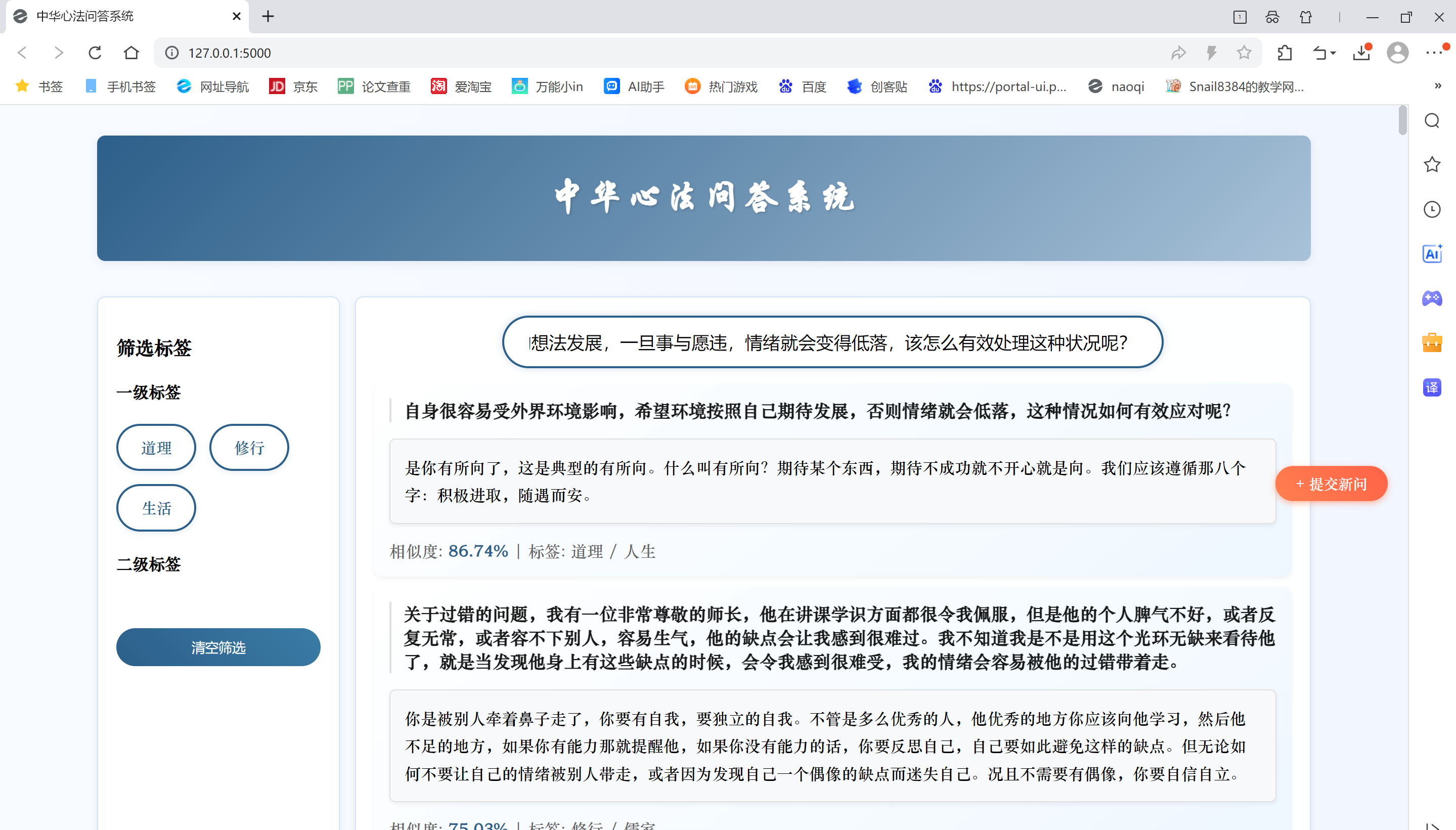Open sidebar favorites star icon
Screen dimensions: 1456x830
click(x=1432, y=165)
